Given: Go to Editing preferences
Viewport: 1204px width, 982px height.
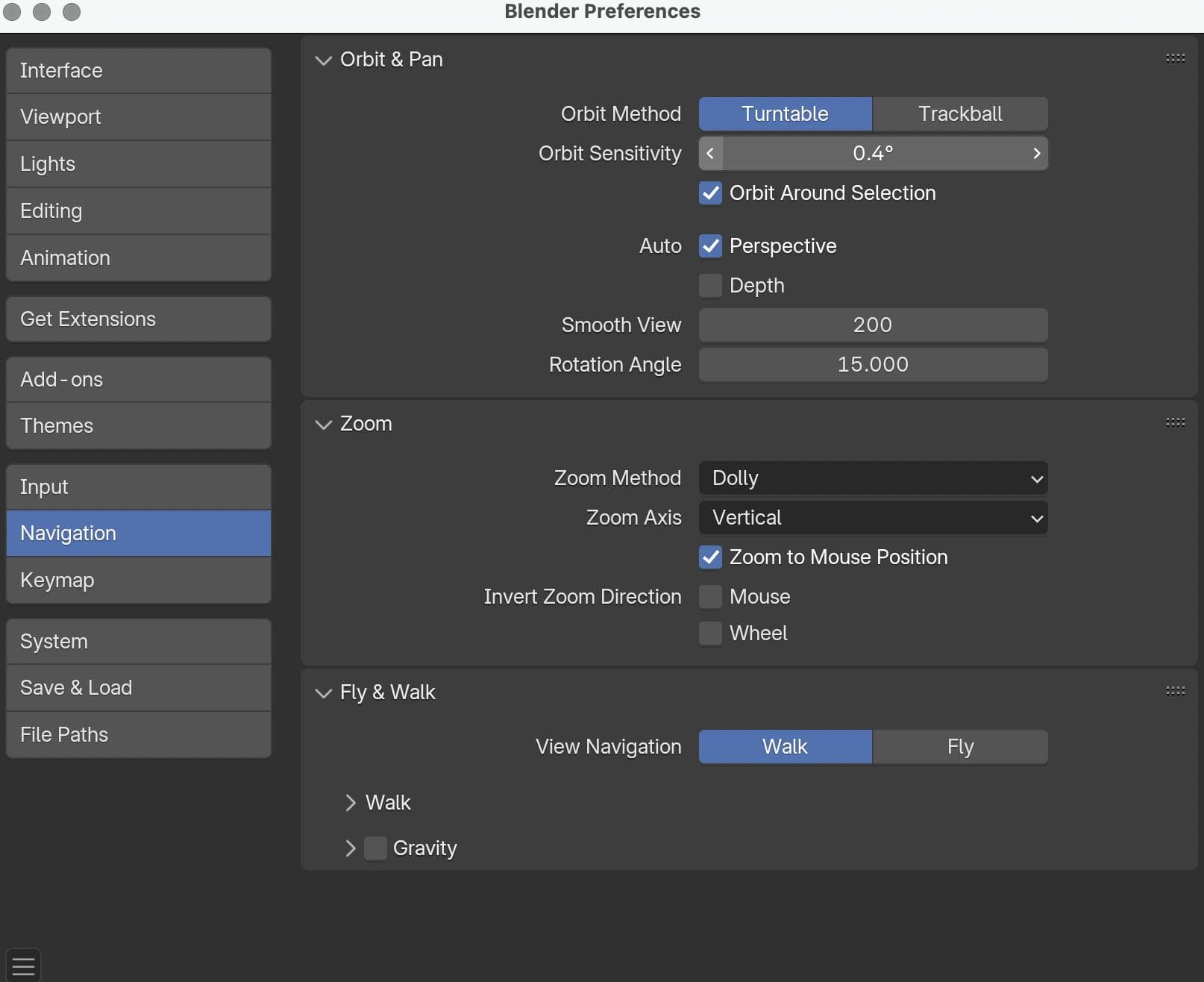Looking at the screenshot, I should point(139,211).
